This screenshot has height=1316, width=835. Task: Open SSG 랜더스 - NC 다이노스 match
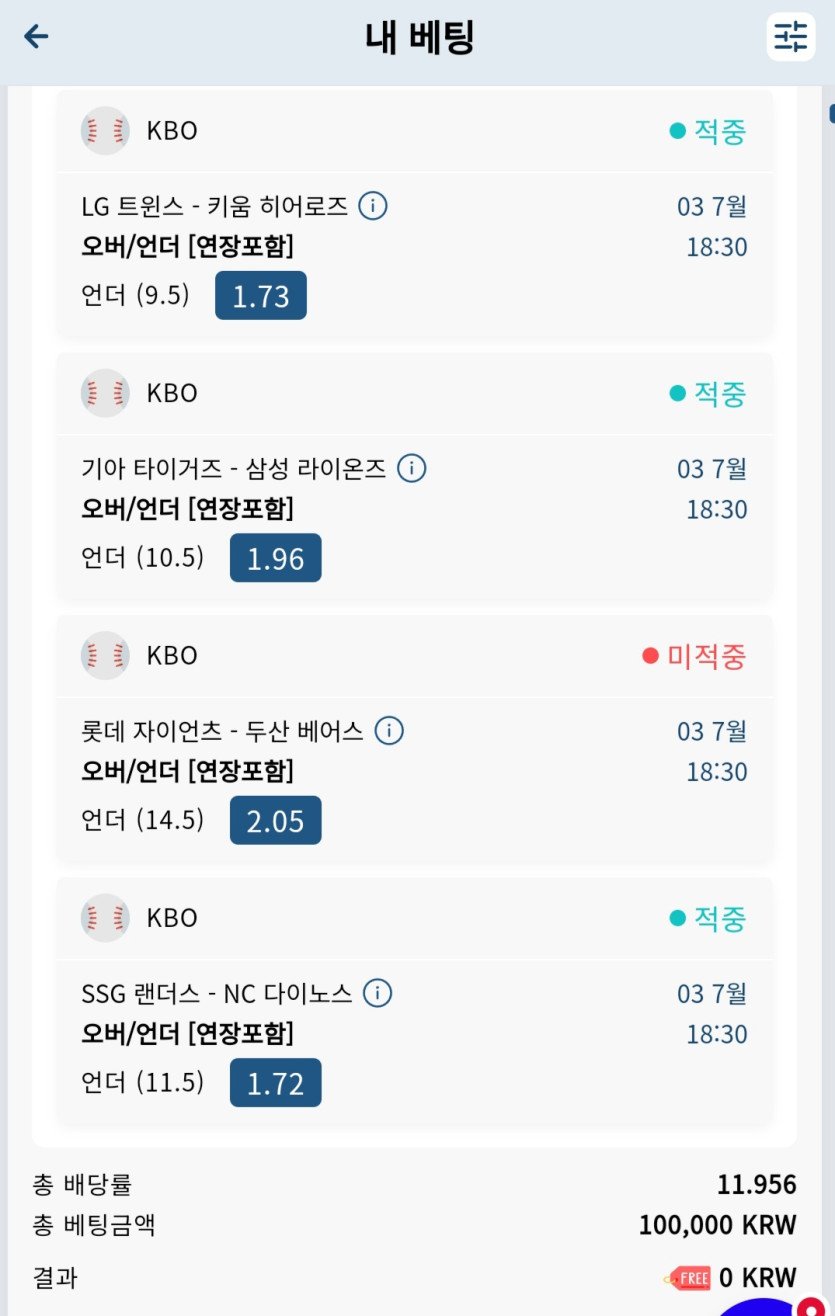pos(216,994)
